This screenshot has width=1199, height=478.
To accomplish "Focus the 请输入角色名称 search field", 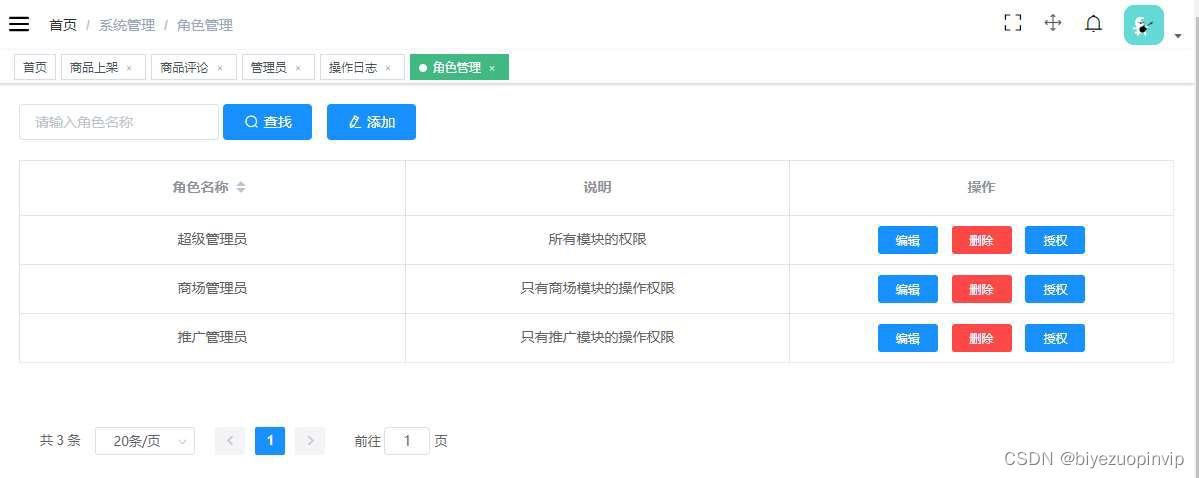I will pyautogui.click(x=119, y=122).
